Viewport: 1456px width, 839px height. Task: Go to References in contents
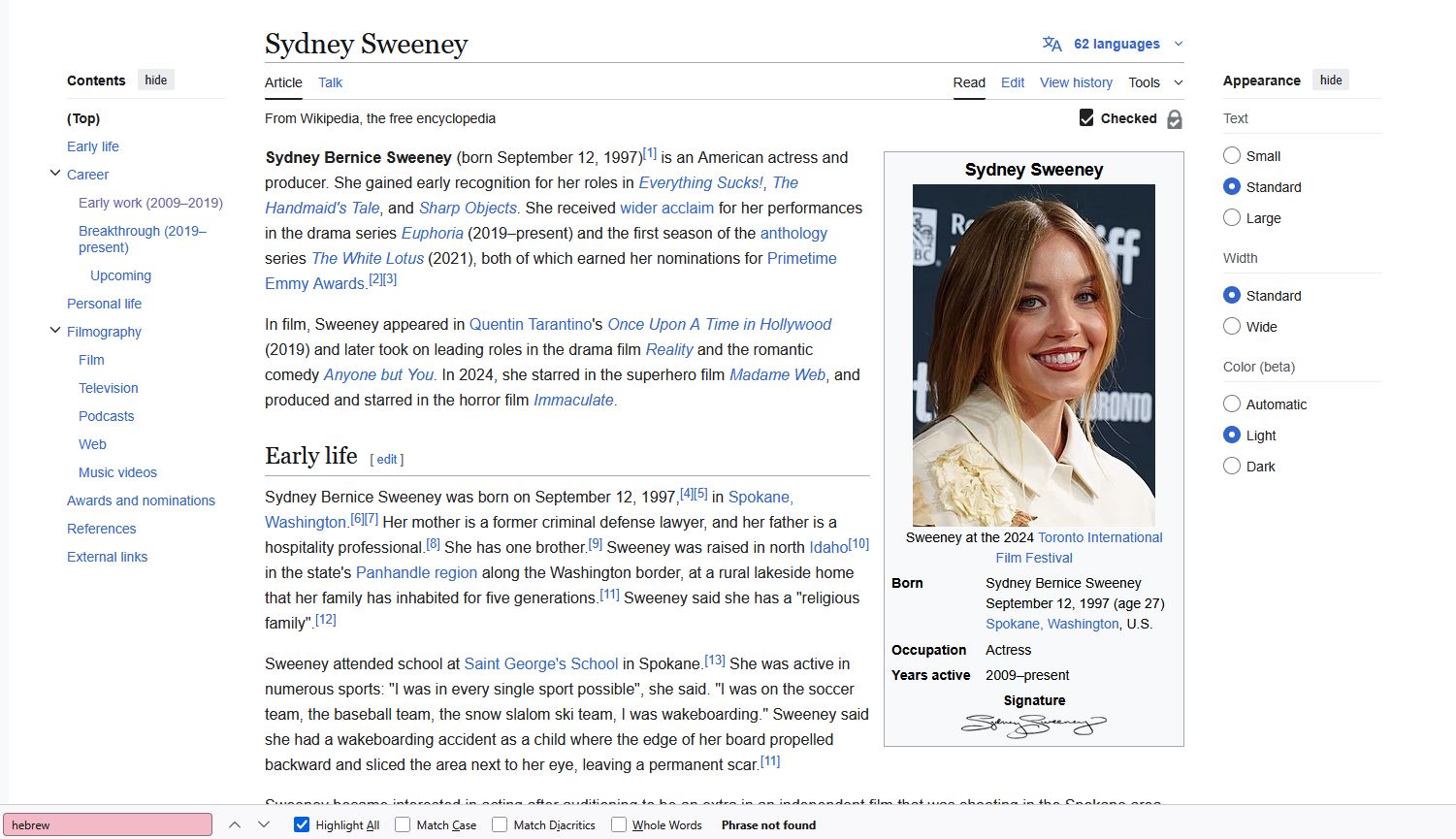coord(101,529)
